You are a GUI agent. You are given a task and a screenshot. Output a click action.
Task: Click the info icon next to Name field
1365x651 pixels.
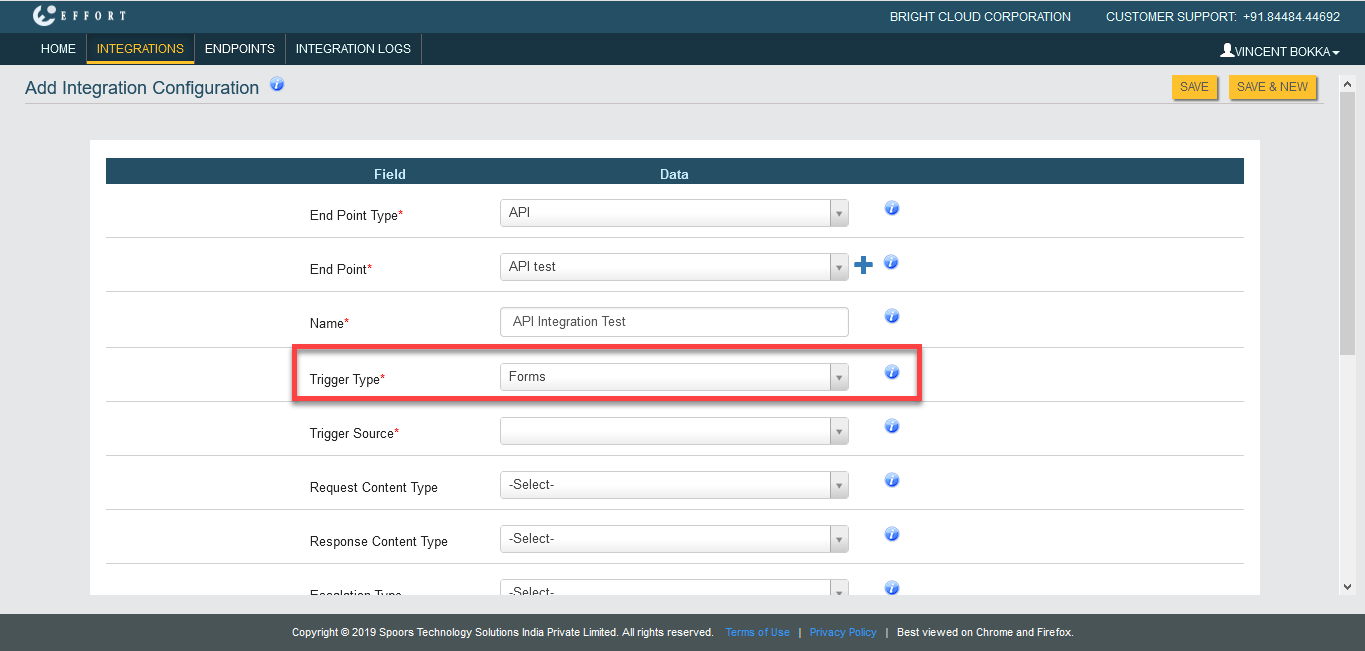pos(892,317)
